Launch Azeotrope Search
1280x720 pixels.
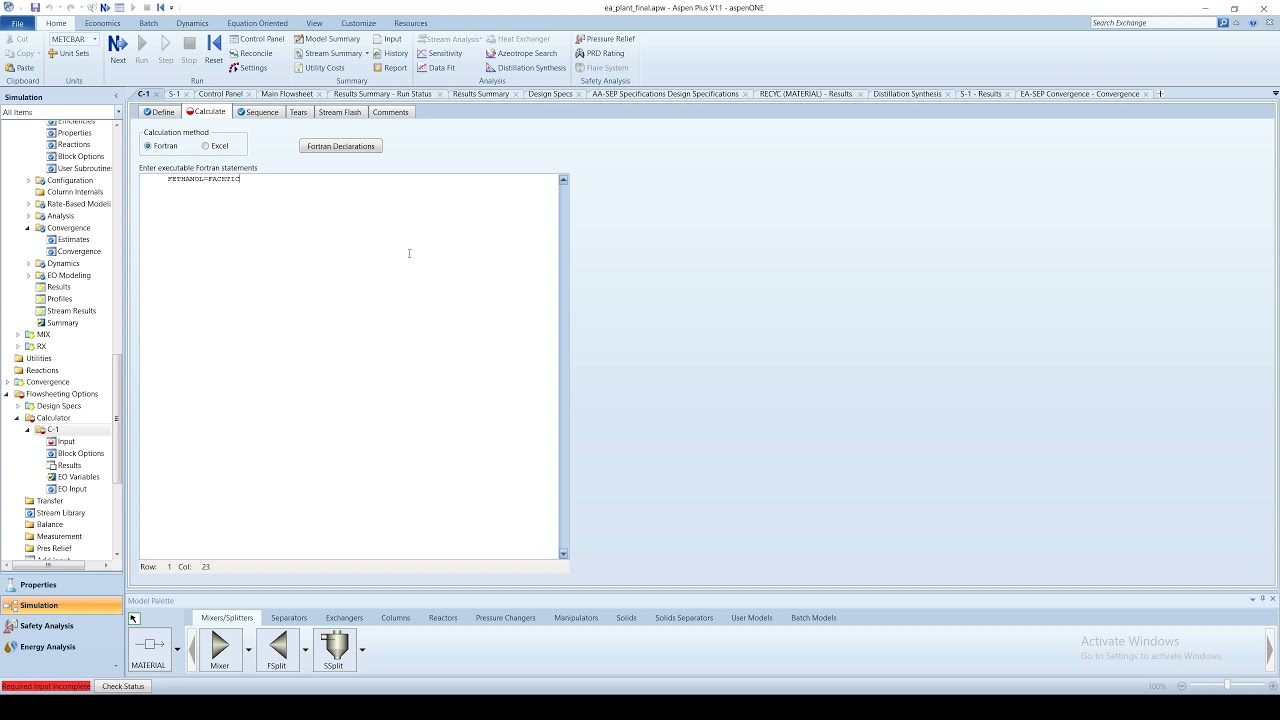(522, 53)
